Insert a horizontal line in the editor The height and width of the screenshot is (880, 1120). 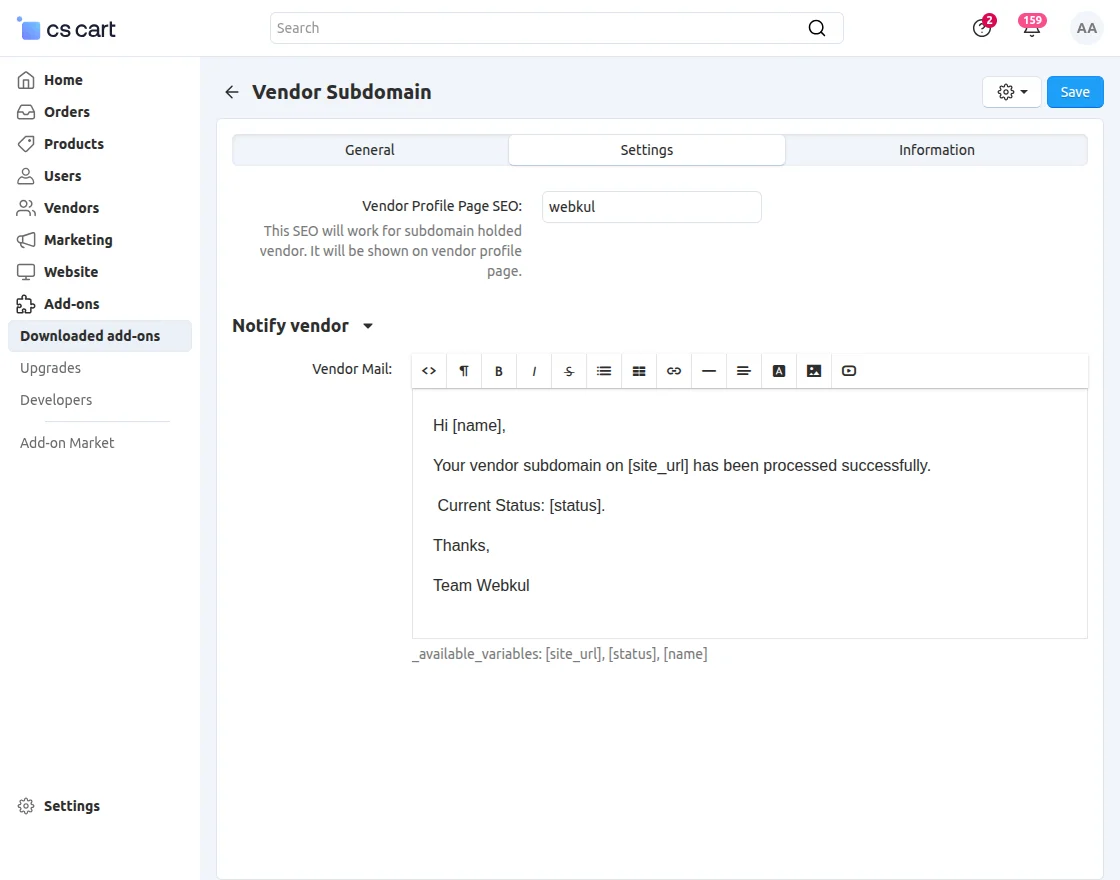708,370
